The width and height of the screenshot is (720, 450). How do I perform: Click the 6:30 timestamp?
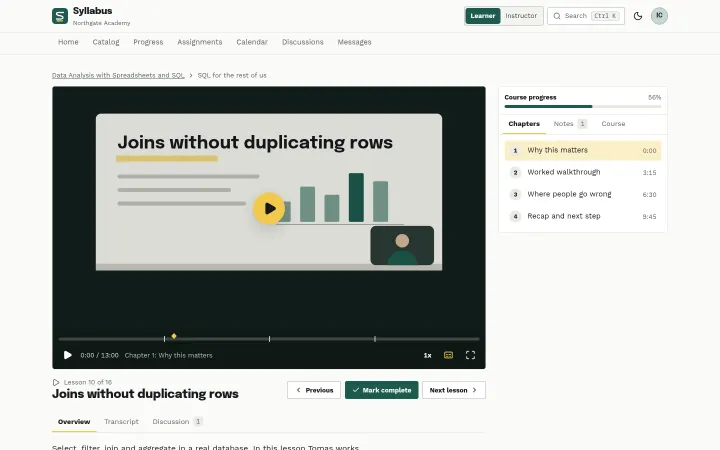point(649,195)
